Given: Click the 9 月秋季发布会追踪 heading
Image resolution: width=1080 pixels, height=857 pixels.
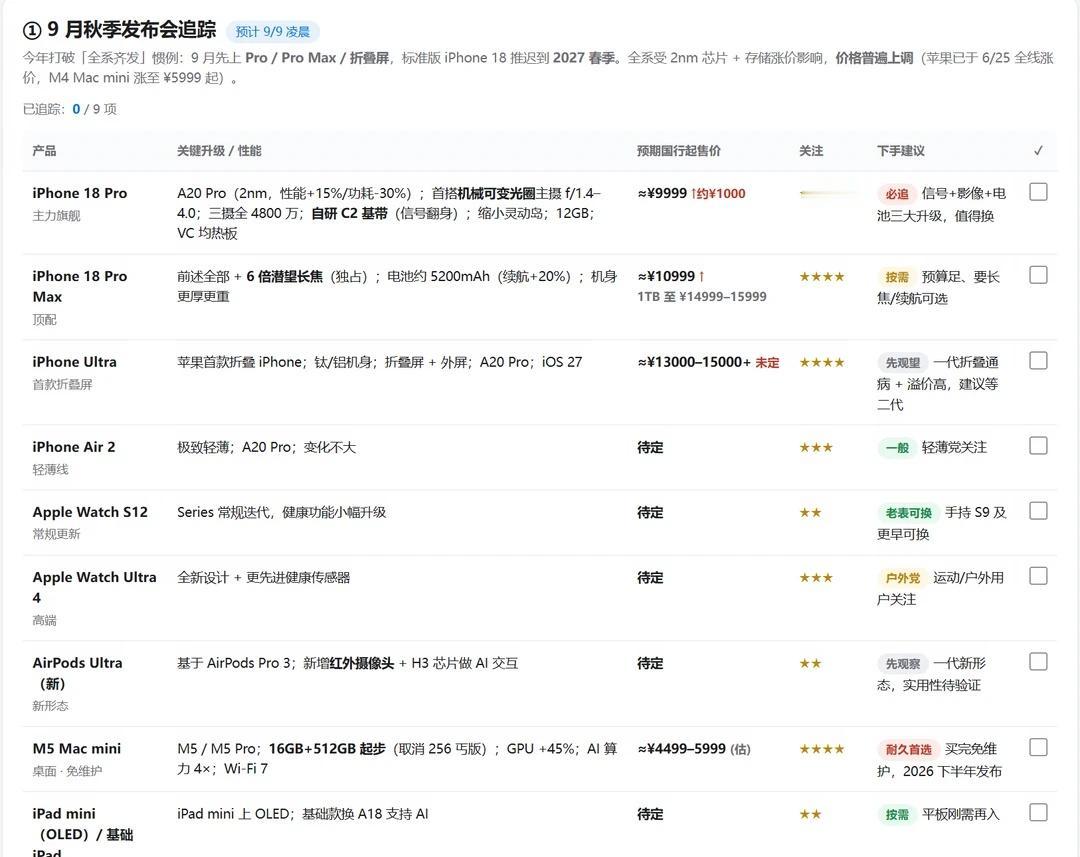Looking at the screenshot, I should (x=119, y=30).
